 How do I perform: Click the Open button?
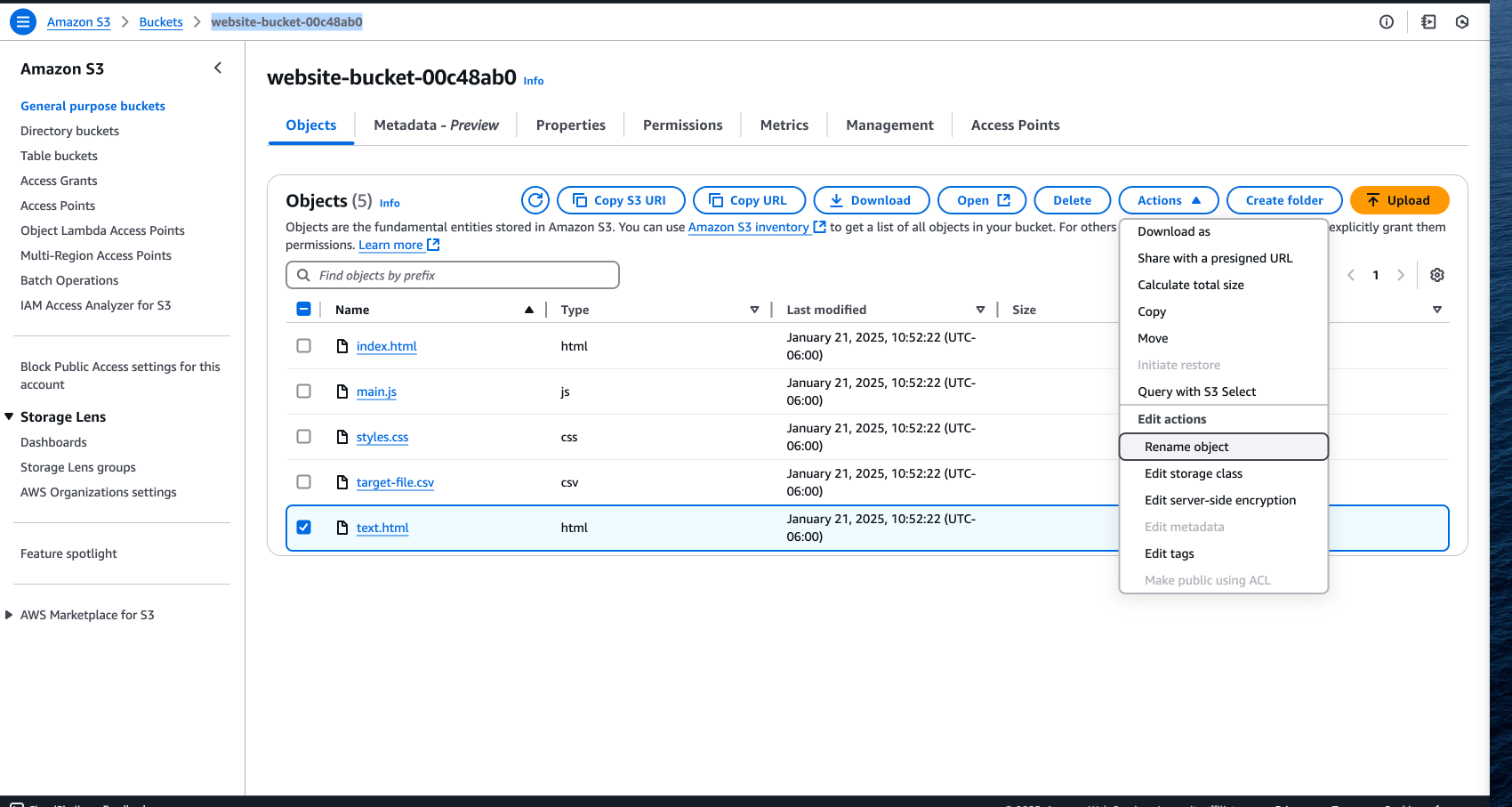[x=982, y=200]
